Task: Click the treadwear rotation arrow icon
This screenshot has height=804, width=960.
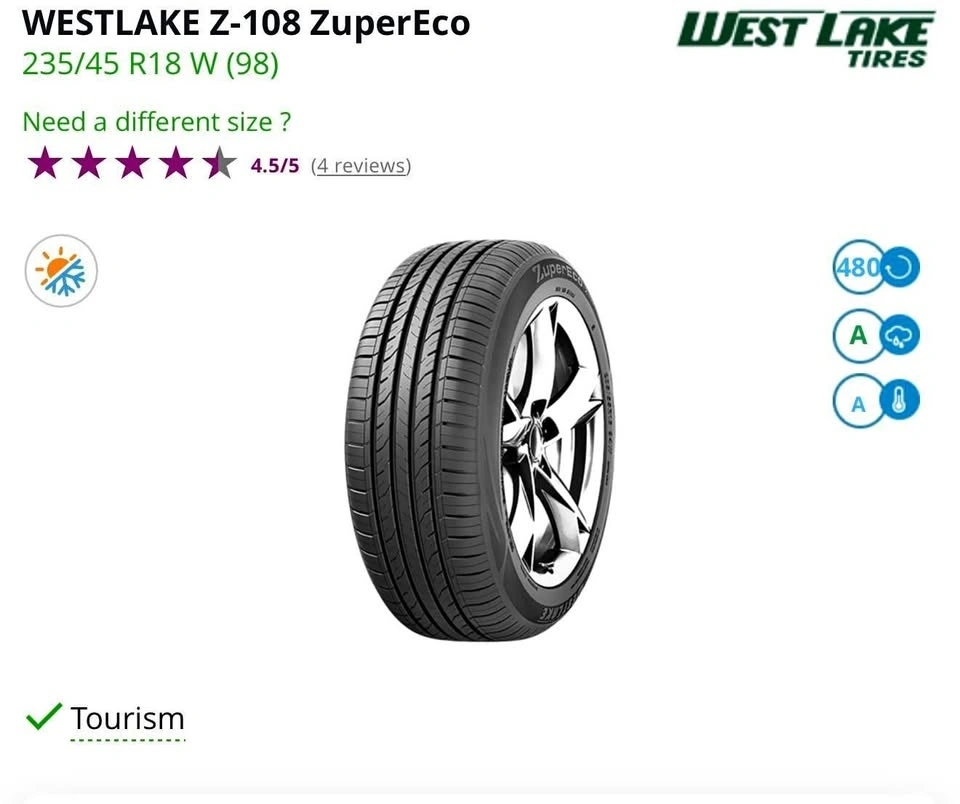Action: (x=899, y=268)
